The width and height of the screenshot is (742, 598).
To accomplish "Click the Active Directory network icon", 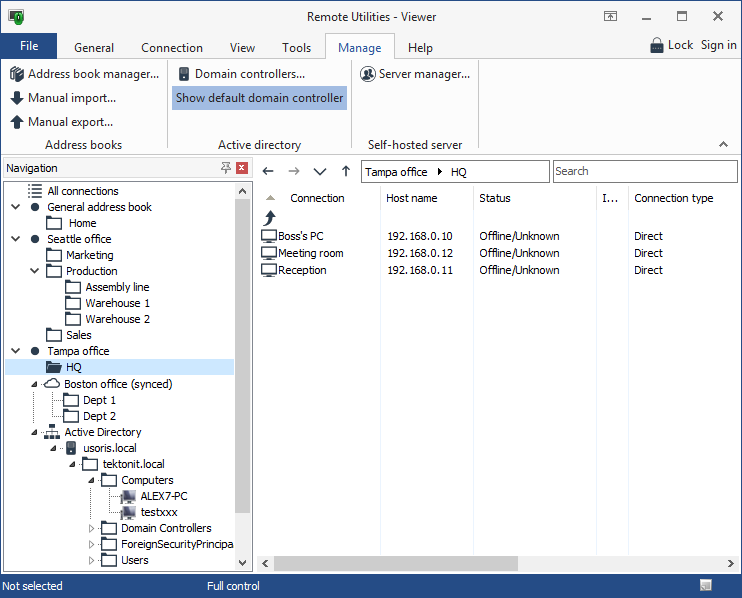I will pos(52,432).
